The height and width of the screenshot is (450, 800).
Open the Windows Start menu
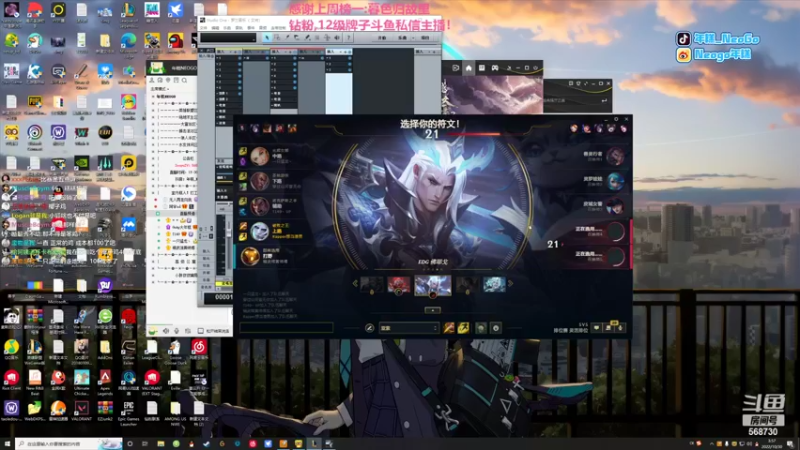pyautogui.click(x=7, y=444)
